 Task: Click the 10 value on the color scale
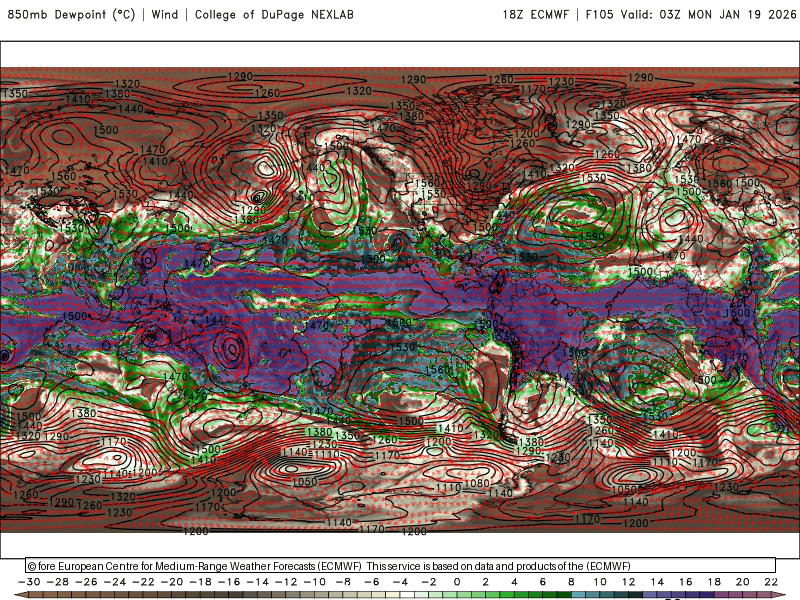(x=600, y=582)
